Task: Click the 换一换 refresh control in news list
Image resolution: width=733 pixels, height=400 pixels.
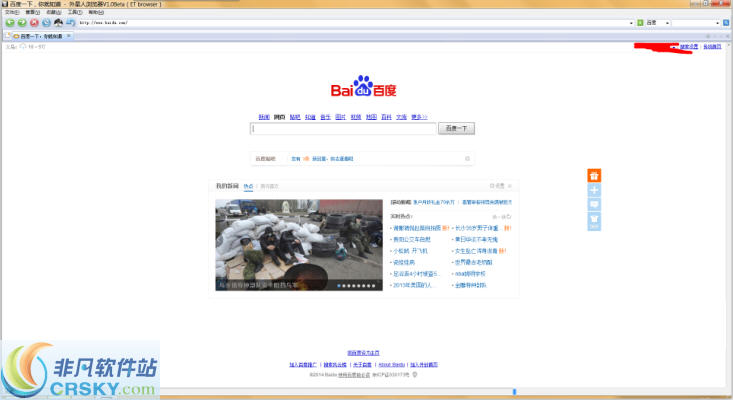Action: click(x=502, y=217)
